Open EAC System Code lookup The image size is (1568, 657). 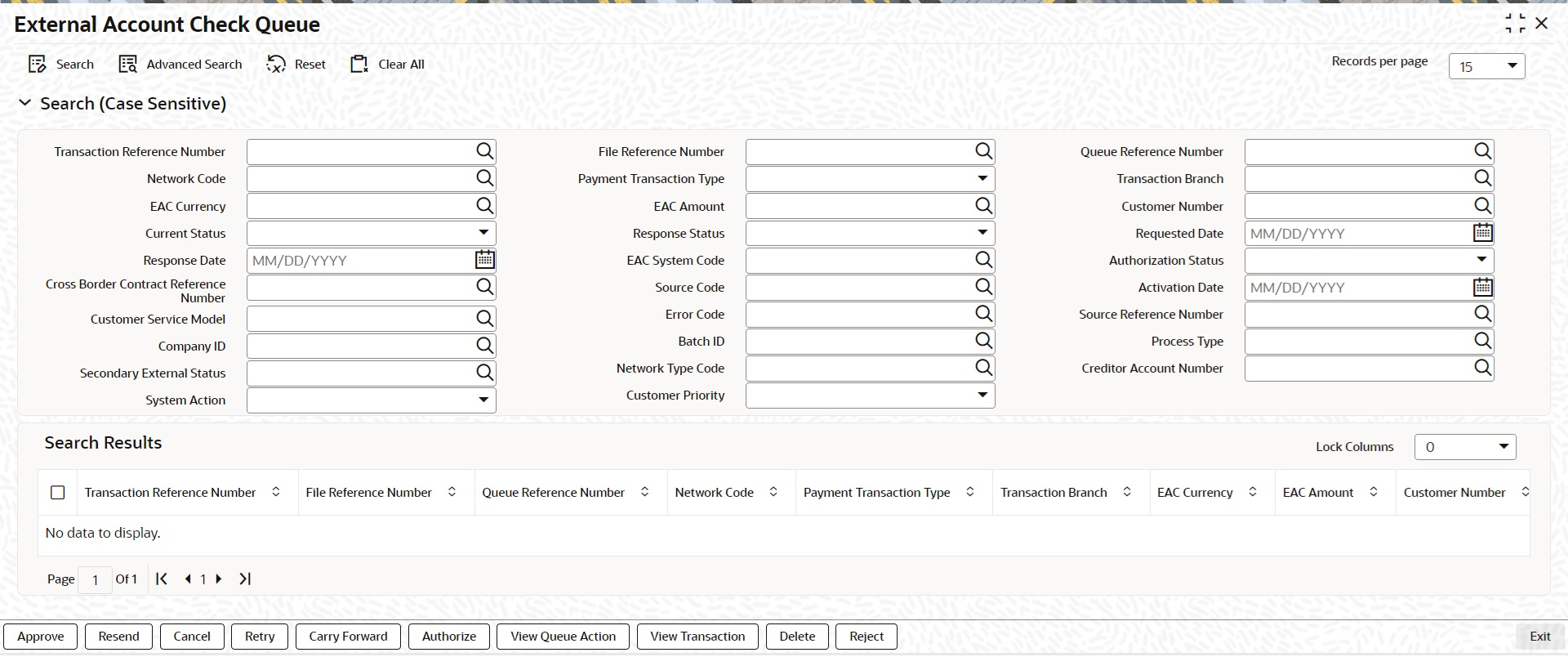coord(984,260)
